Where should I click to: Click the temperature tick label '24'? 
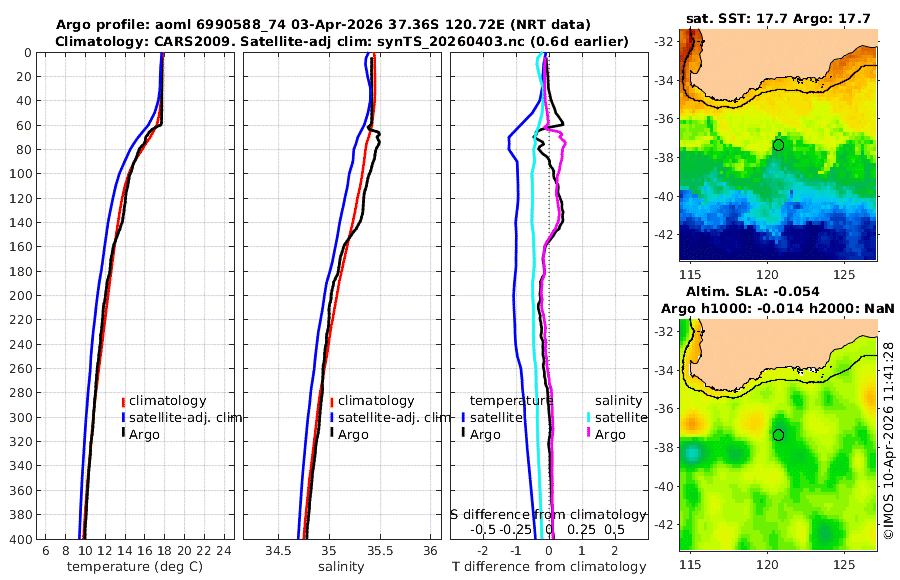pos(223,551)
